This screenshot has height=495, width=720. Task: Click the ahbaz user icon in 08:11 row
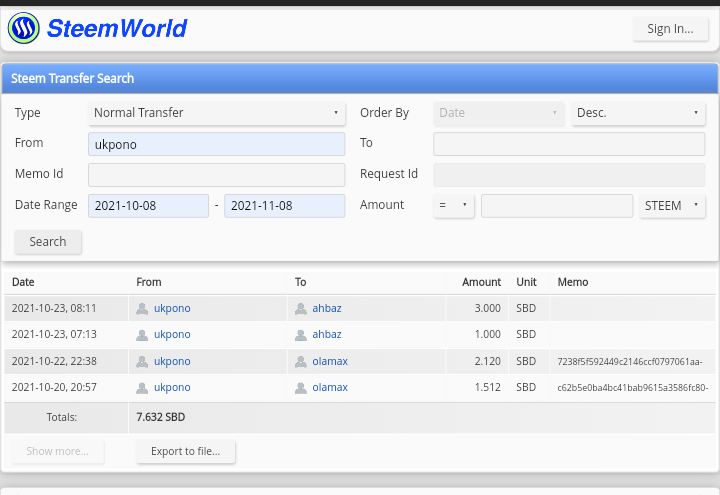tap(301, 309)
